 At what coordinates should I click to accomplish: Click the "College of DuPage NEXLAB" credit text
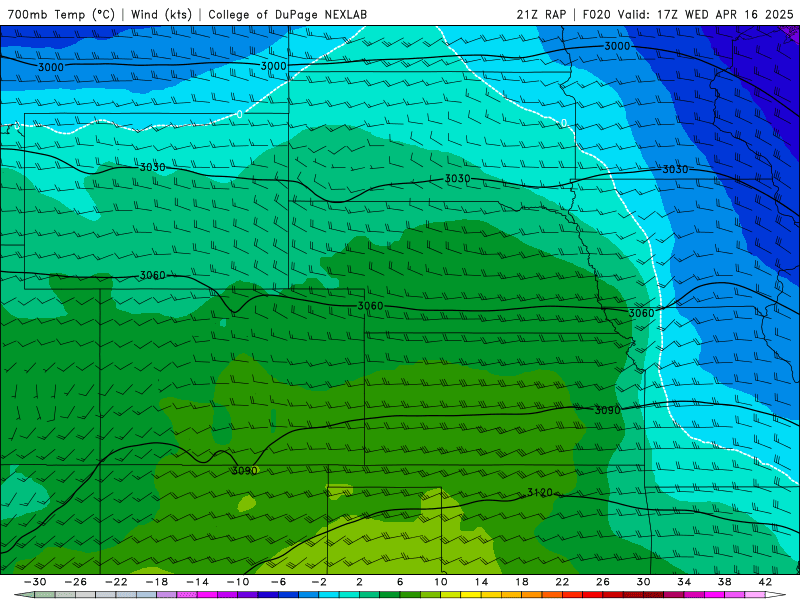[288, 14]
